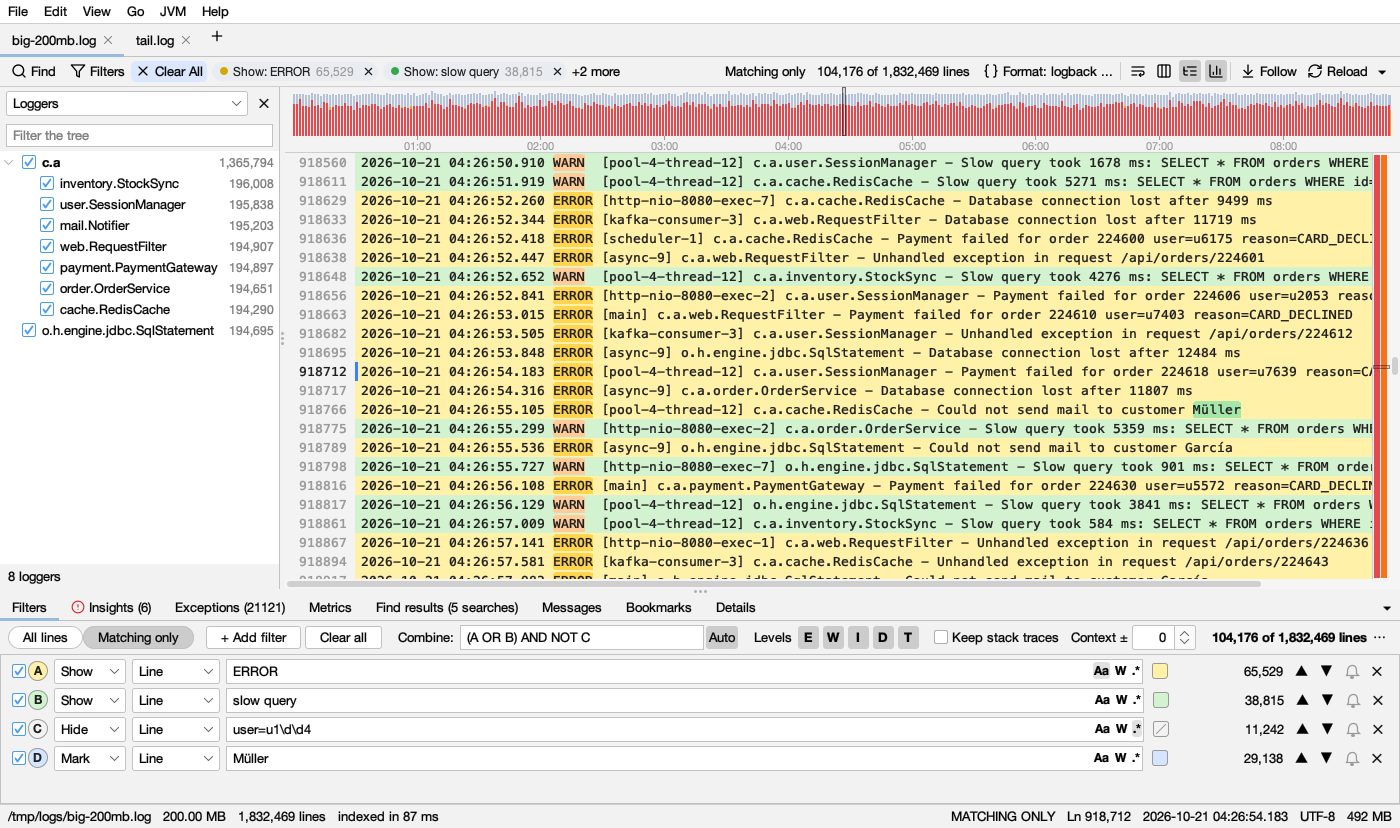Toggle regex option on user=u1 filter
This screenshot has width=1400, height=828.
[x=1136, y=729]
